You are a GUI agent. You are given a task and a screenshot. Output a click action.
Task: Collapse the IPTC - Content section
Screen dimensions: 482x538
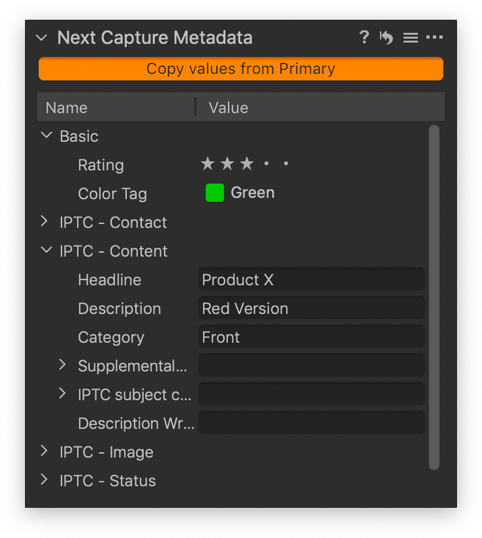click(46, 250)
